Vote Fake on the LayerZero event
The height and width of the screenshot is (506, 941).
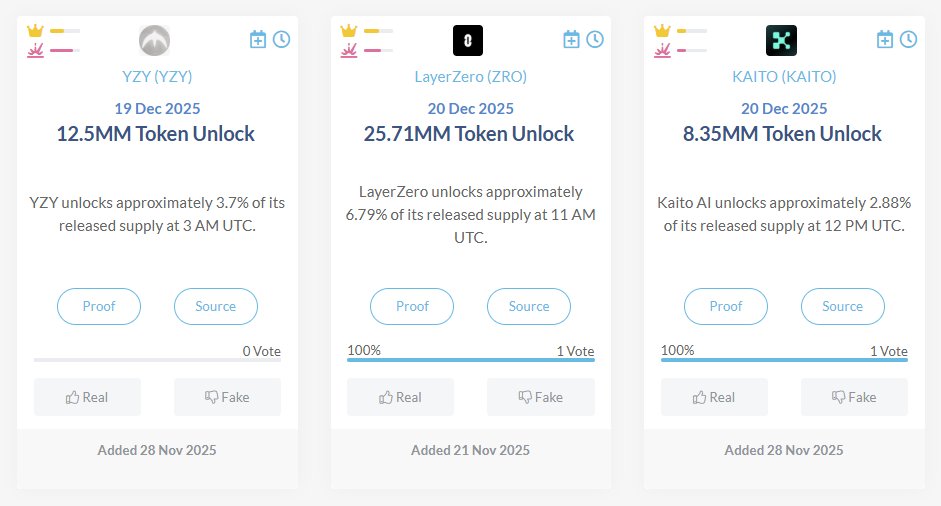tap(540, 397)
